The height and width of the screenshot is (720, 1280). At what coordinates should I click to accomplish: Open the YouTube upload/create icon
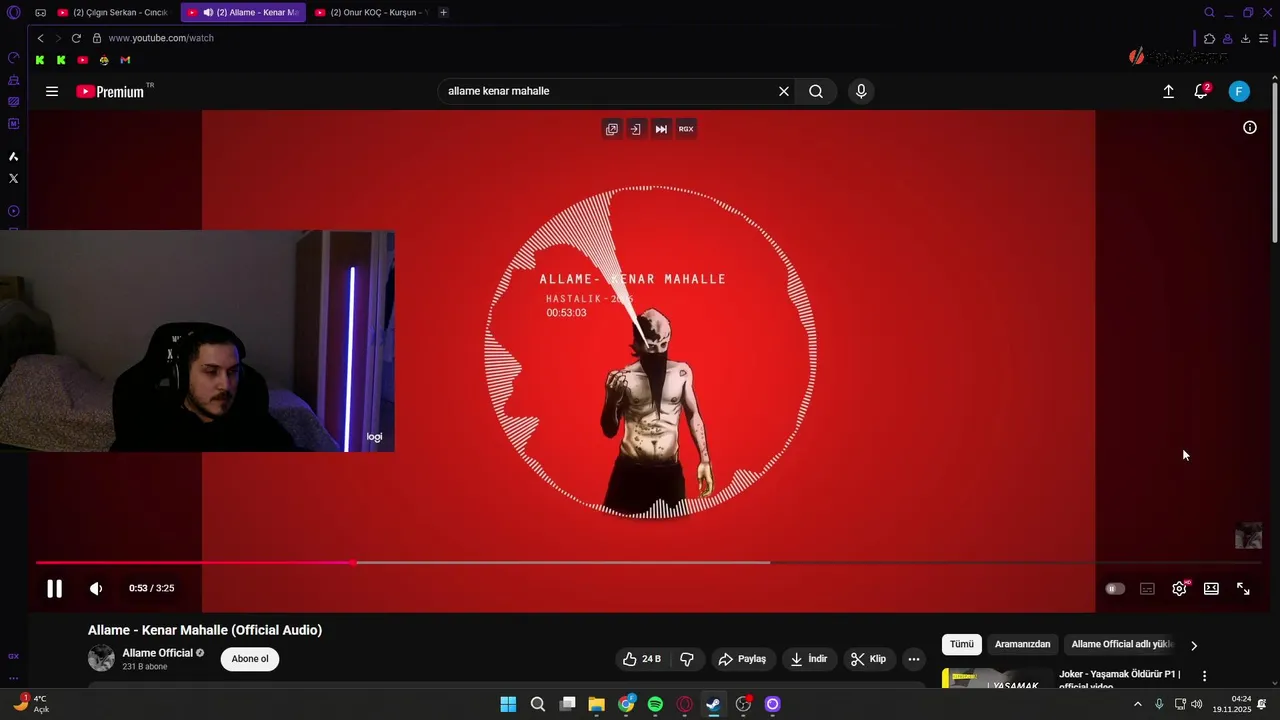pos(1168,91)
